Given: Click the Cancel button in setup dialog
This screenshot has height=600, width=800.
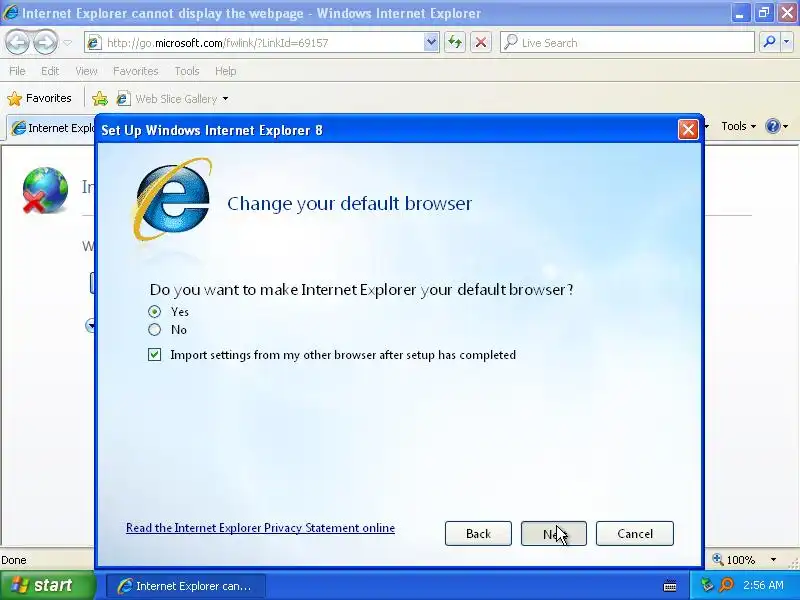Looking at the screenshot, I should coord(635,534).
